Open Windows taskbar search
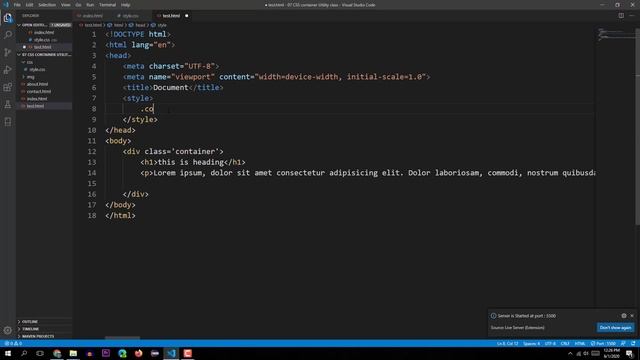This screenshot has height=360, width=640. click(24, 353)
